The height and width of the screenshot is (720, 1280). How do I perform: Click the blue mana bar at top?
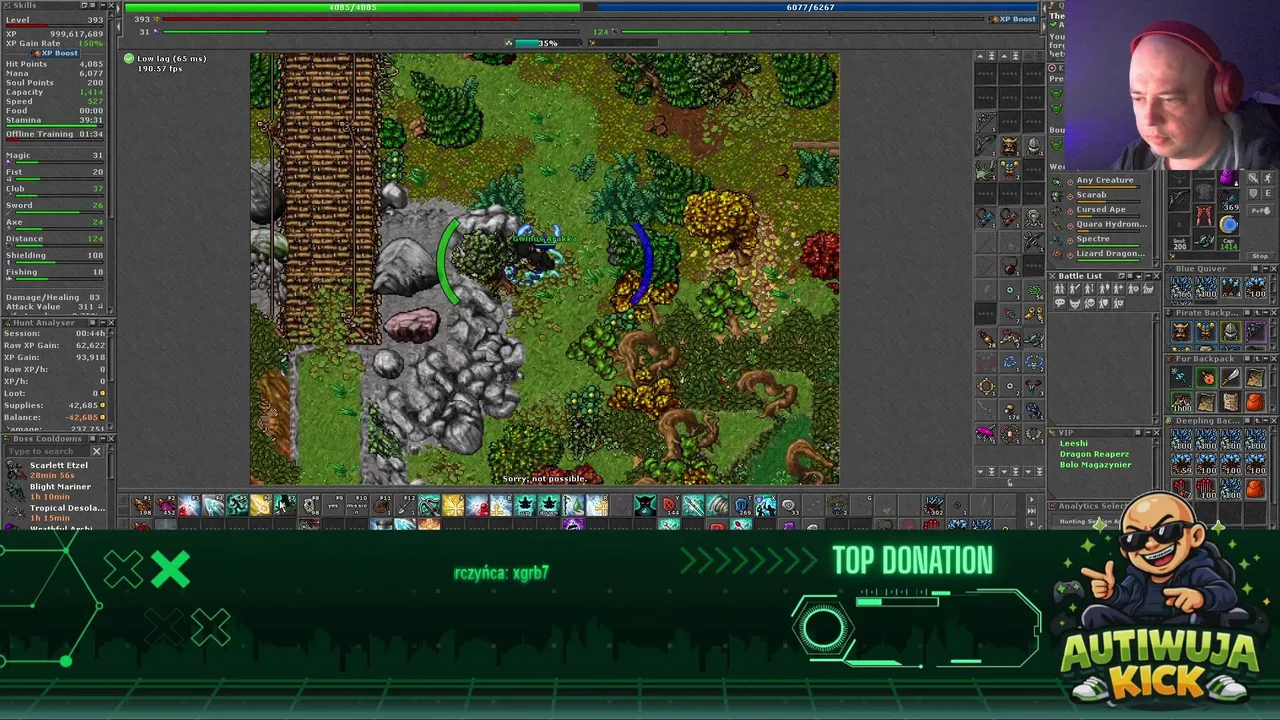[812, 7]
